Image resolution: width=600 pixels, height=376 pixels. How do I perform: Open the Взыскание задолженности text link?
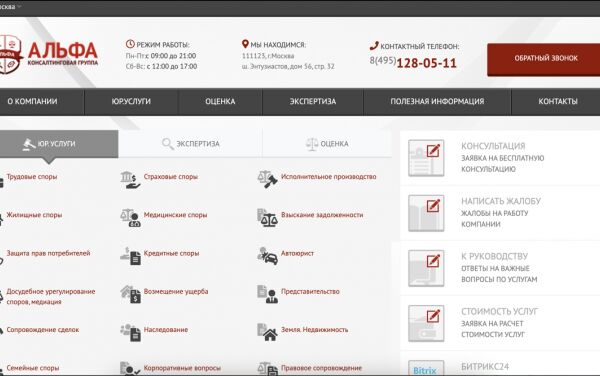point(322,215)
